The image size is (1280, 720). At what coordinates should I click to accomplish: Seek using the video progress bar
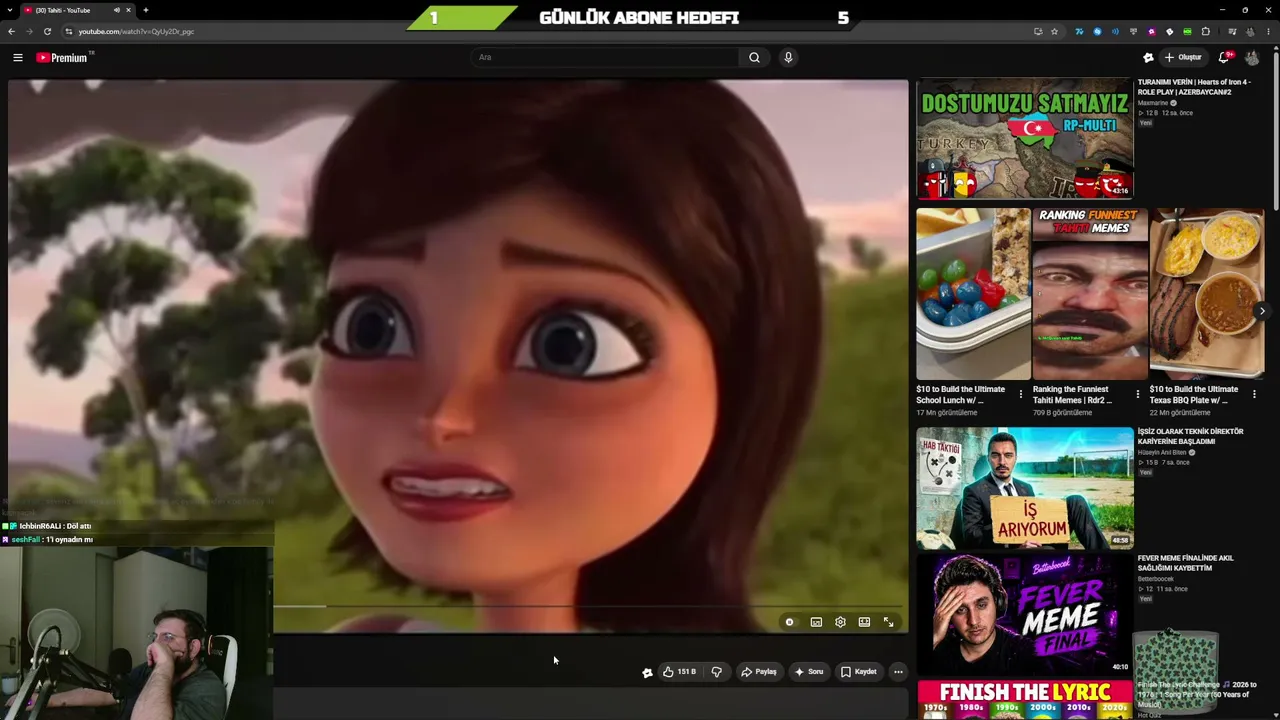click(x=590, y=606)
